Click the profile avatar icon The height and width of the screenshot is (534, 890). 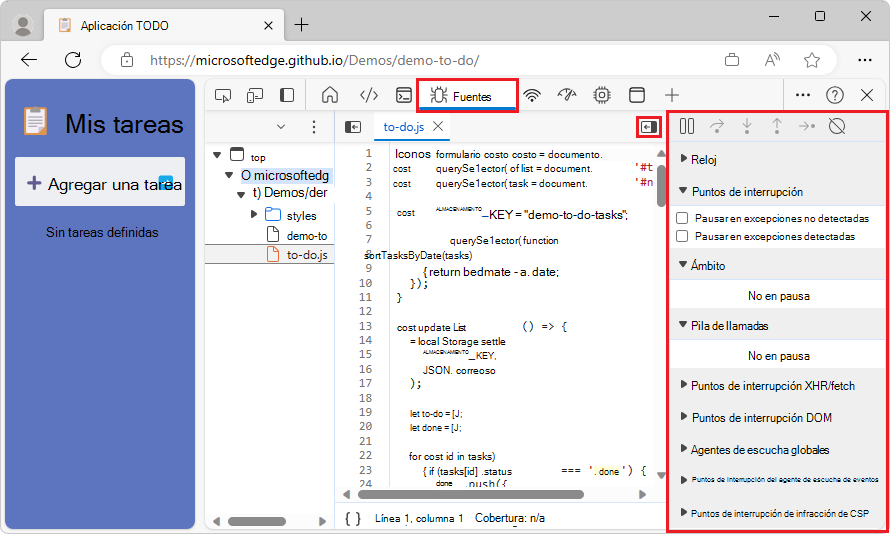click(23, 26)
